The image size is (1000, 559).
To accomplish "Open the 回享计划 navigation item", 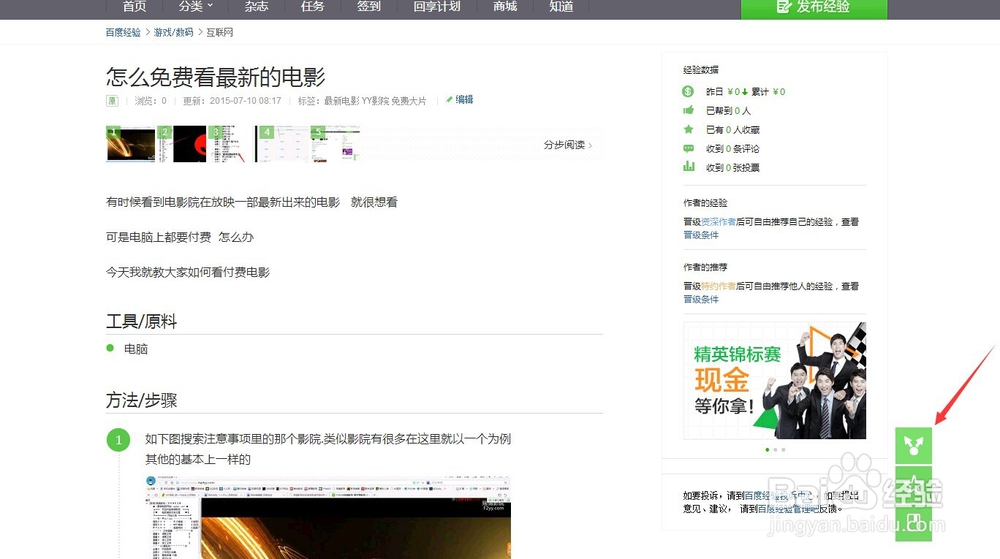I will 437,6.
